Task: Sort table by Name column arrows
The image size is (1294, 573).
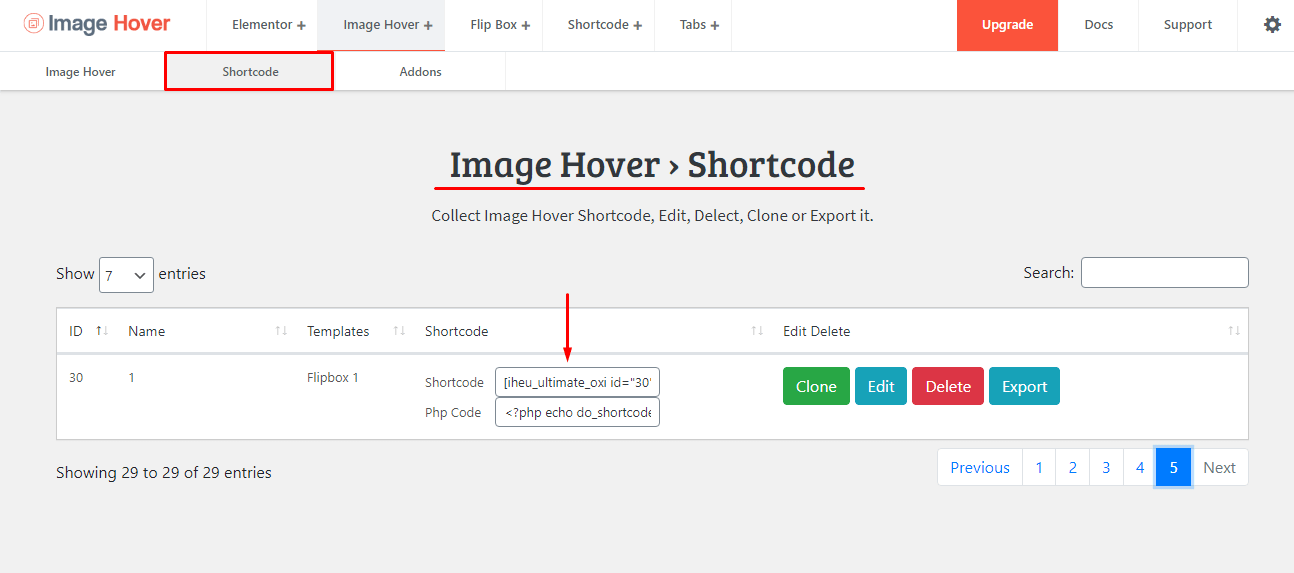Action: point(281,331)
